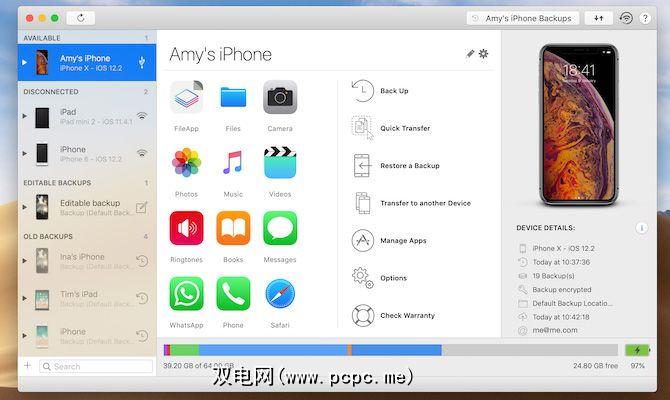Click the storage usage bar
Image resolution: width=670 pixels, height=400 pixels.
[391, 350]
